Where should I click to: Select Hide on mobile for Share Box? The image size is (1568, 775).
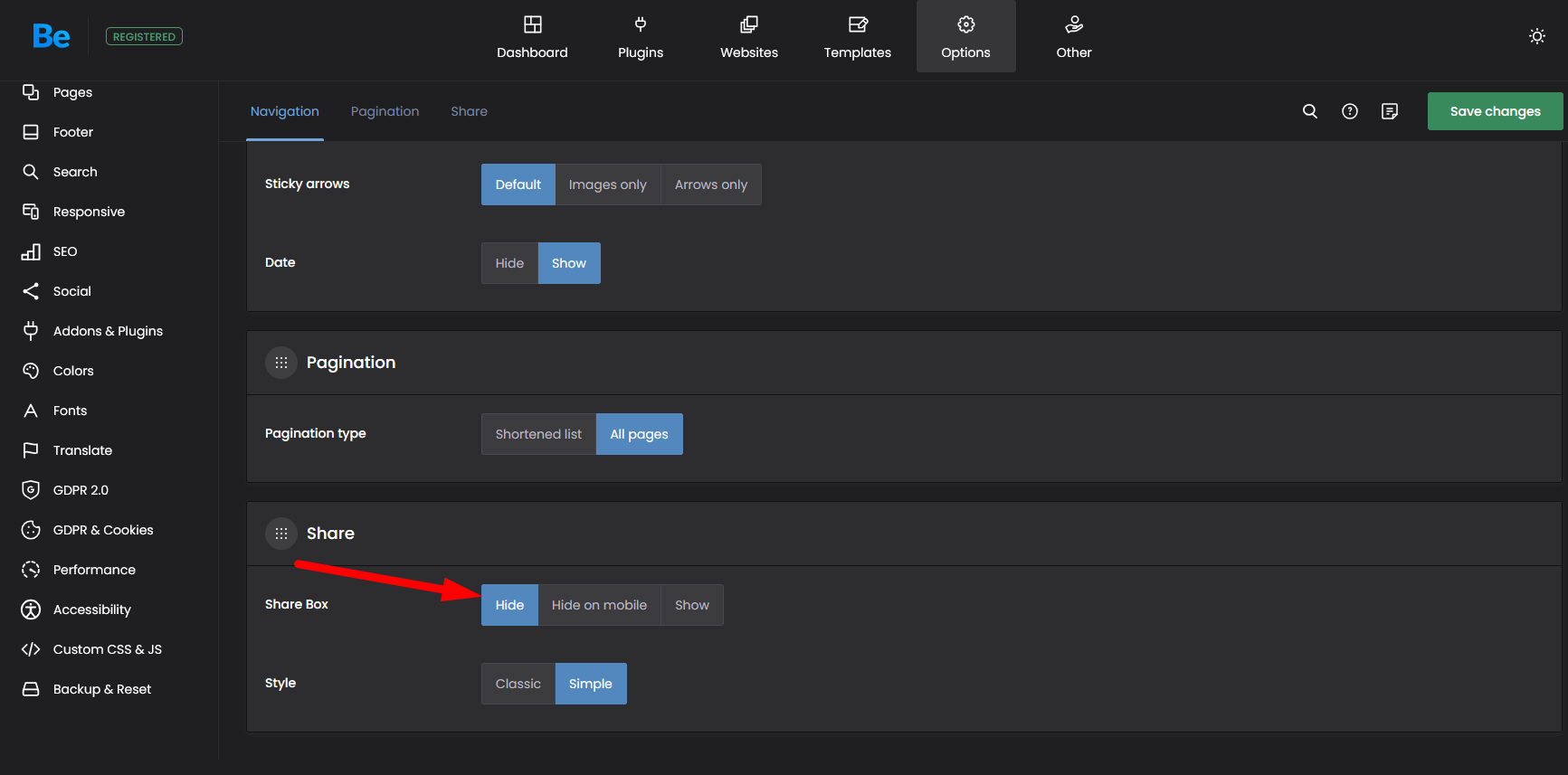pyautogui.click(x=599, y=605)
